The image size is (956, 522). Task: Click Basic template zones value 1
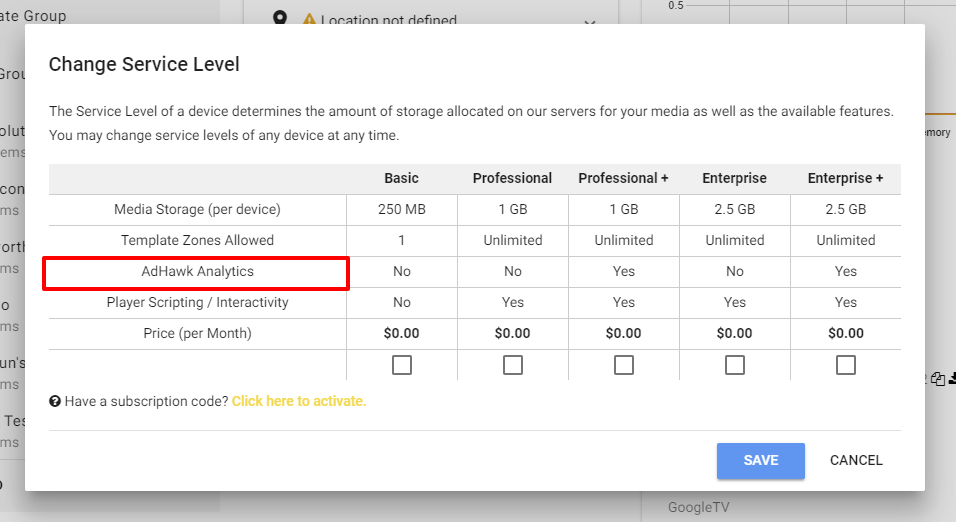click(402, 240)
